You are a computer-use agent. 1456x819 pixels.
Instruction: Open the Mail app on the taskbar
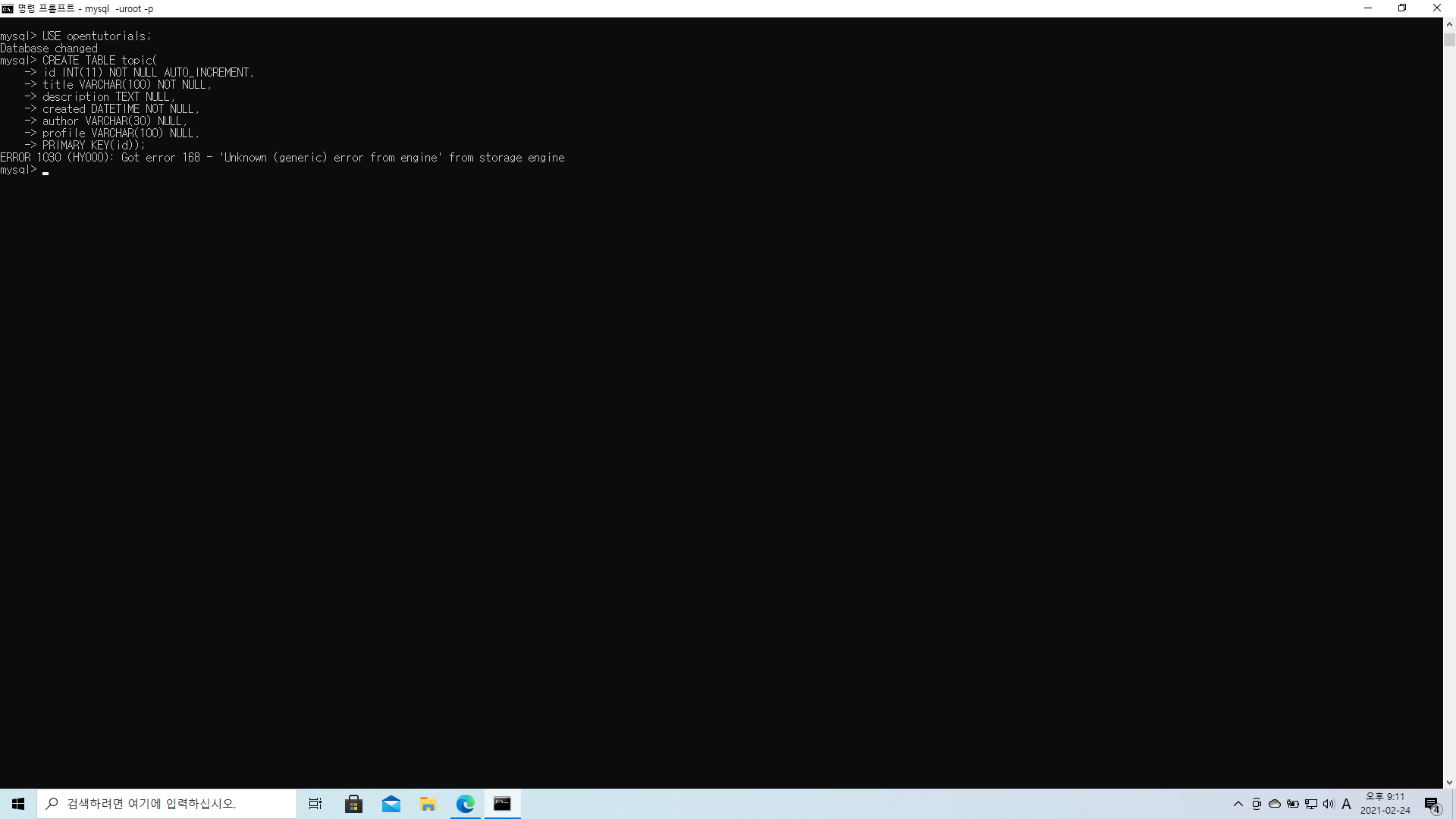pos(391,804)
